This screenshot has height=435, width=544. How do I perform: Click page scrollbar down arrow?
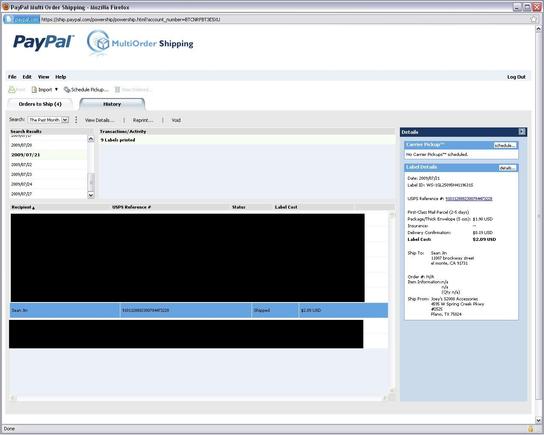click(538, 420)
